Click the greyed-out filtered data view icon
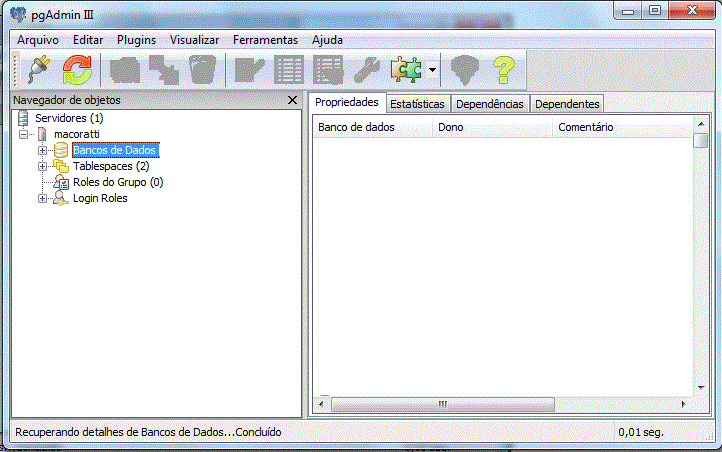The height and width of the screenshot is (452, 722). pos(328,70)
